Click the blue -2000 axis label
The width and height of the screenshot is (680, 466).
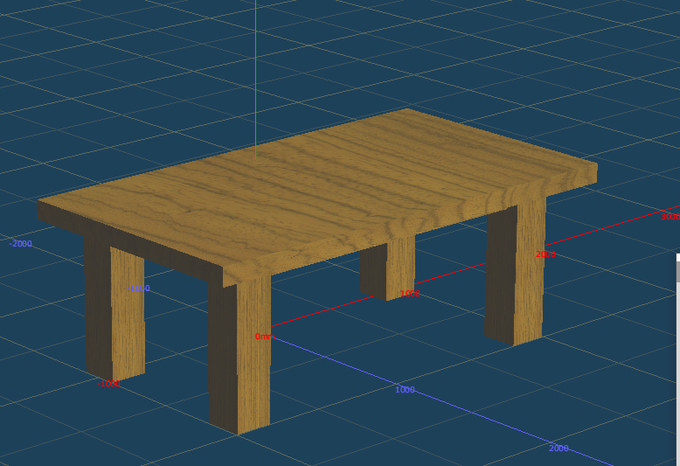[20, 244]
